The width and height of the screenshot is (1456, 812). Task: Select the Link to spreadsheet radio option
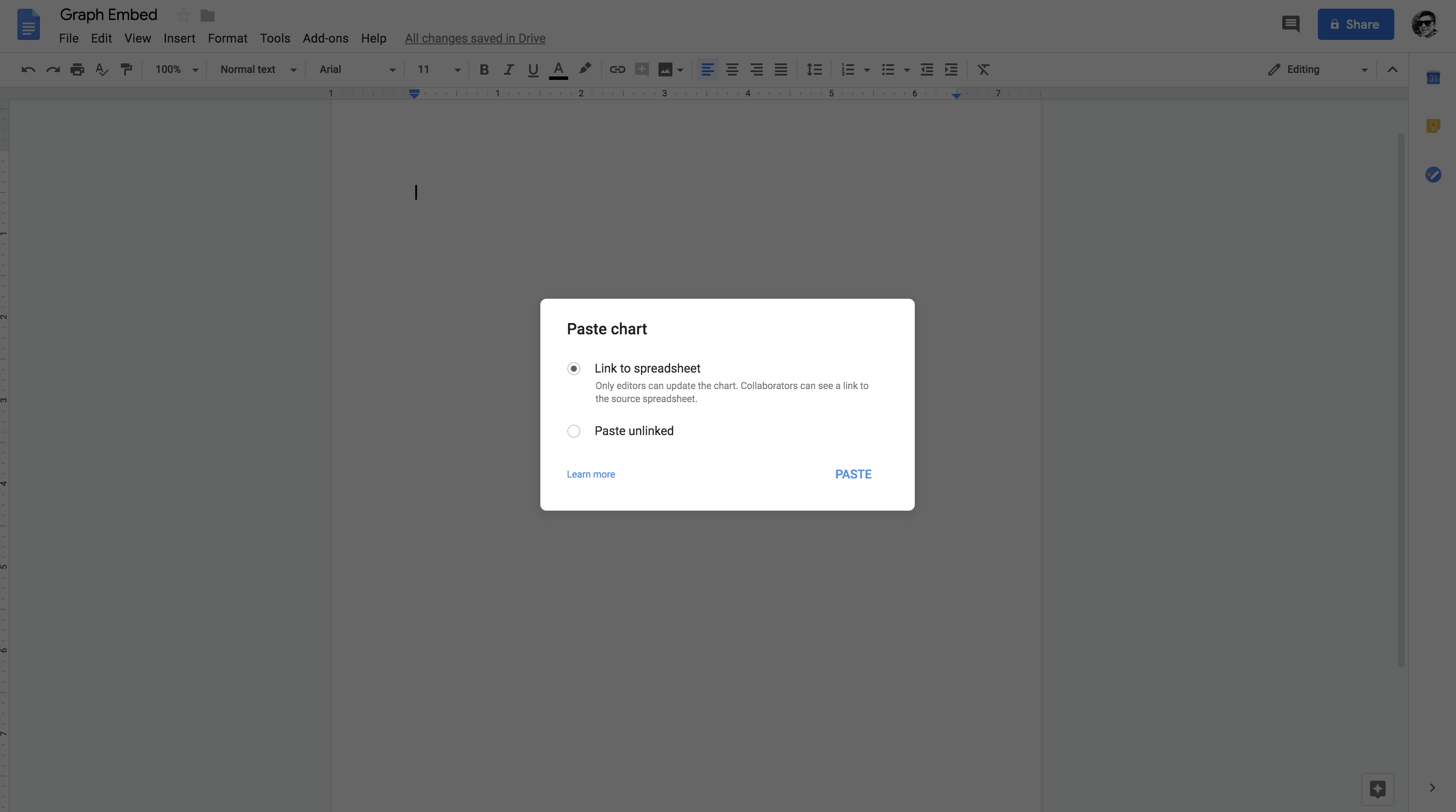coord(574,368)
